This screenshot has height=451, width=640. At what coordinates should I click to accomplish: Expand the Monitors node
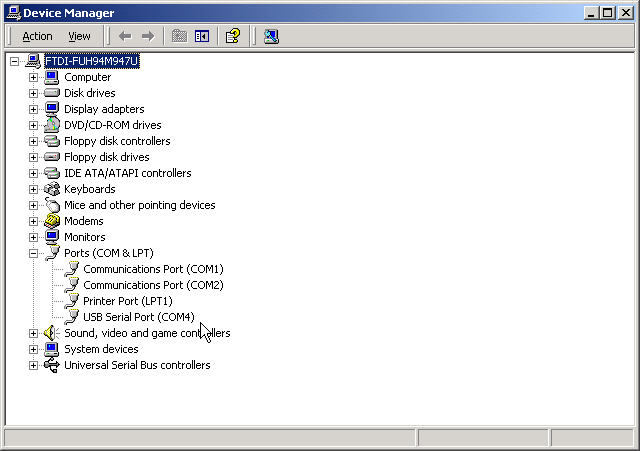[x=33, y=238]
